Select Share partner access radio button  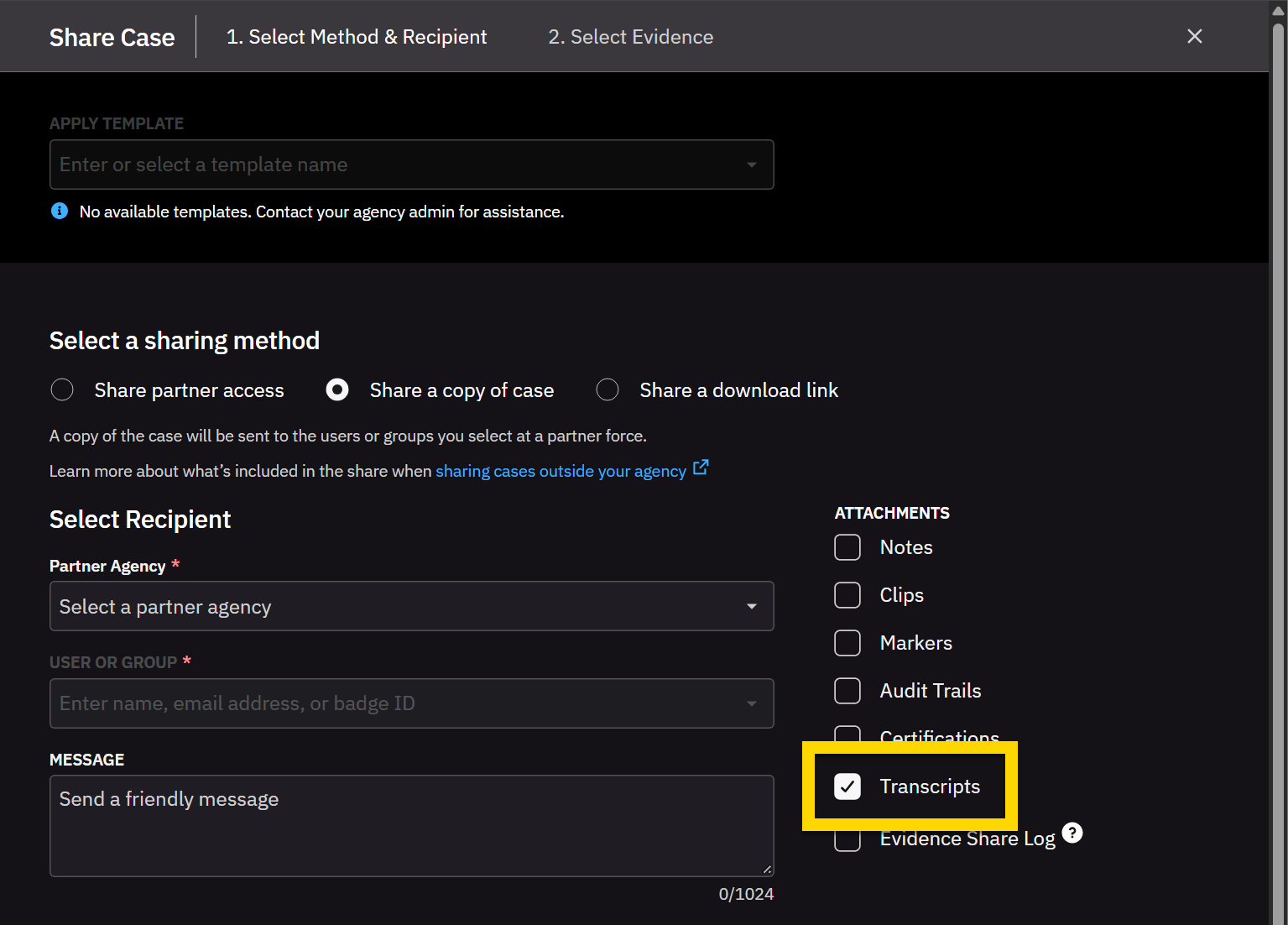[x=62, y=389]
